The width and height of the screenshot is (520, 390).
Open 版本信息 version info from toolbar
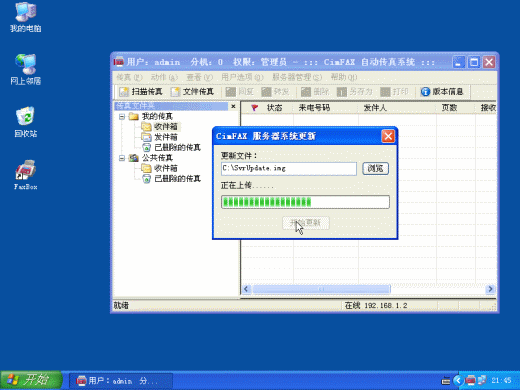click(x=442, y=92)
